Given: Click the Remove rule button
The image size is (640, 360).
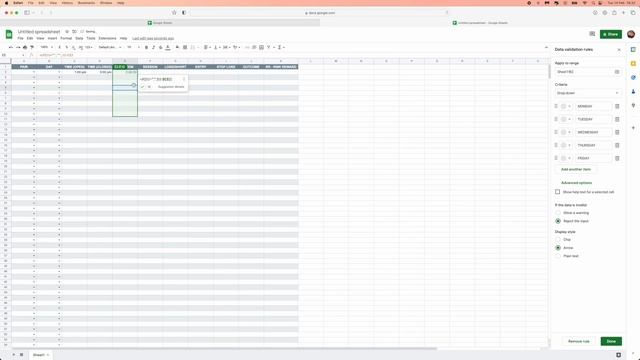Looking at the screenshot, I should 579,341.
